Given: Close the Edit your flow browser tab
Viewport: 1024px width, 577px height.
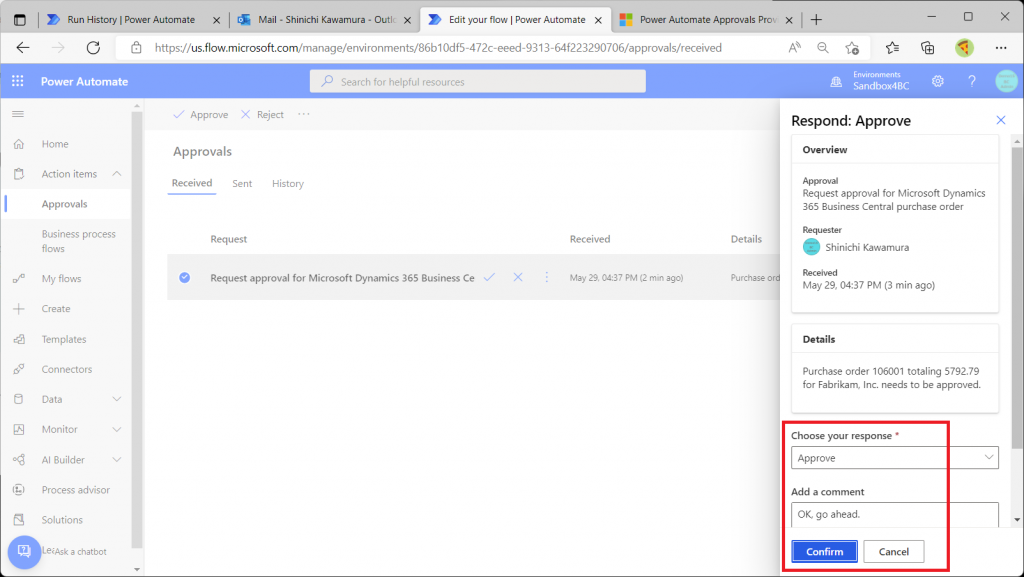Looking at the screenshot, I should pyautogui.click(x=598, y=20).
